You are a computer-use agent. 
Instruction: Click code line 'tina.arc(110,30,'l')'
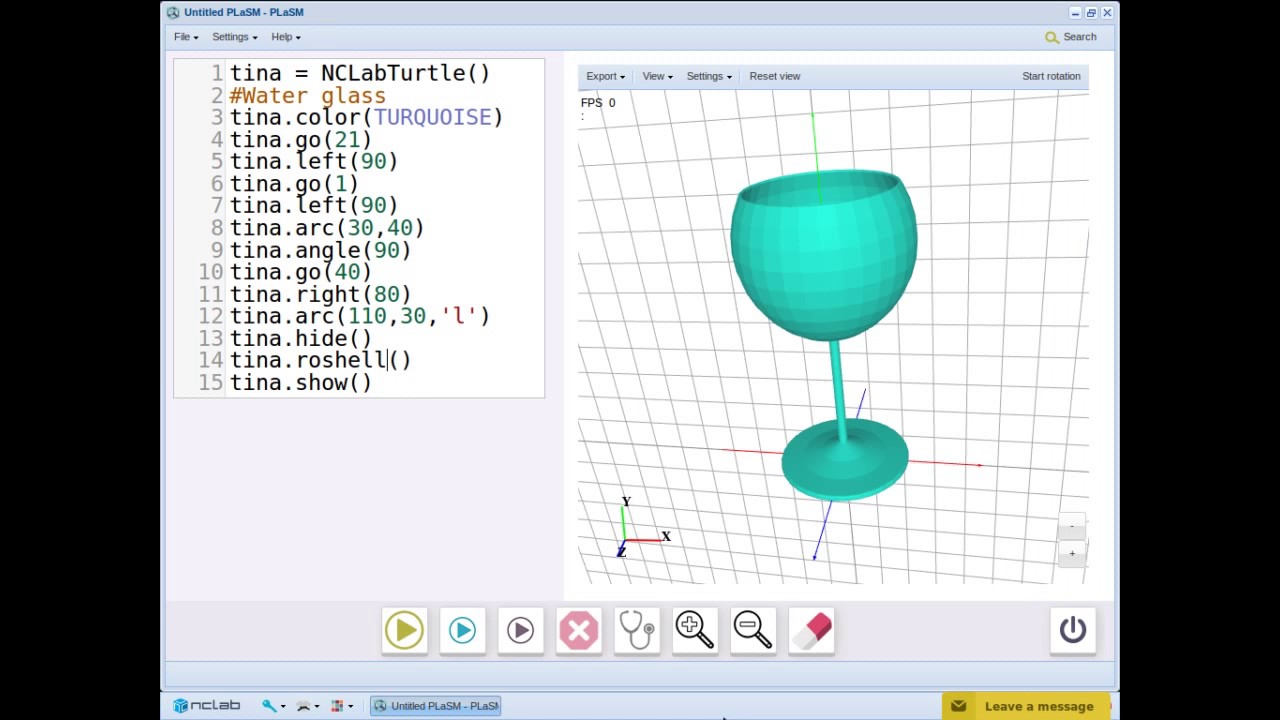click(360, 317)
